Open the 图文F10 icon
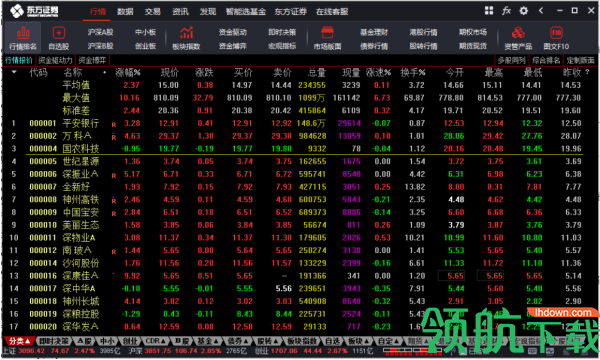 556,33
